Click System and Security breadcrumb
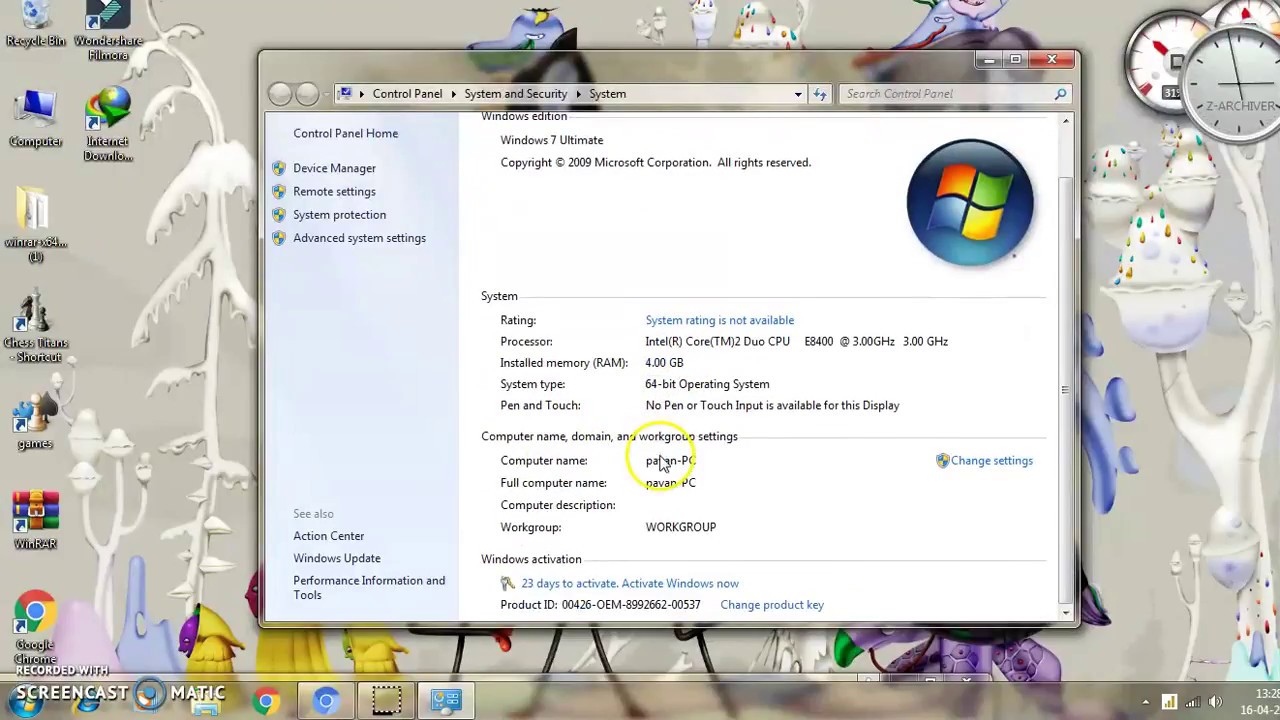 coord(515,94)
